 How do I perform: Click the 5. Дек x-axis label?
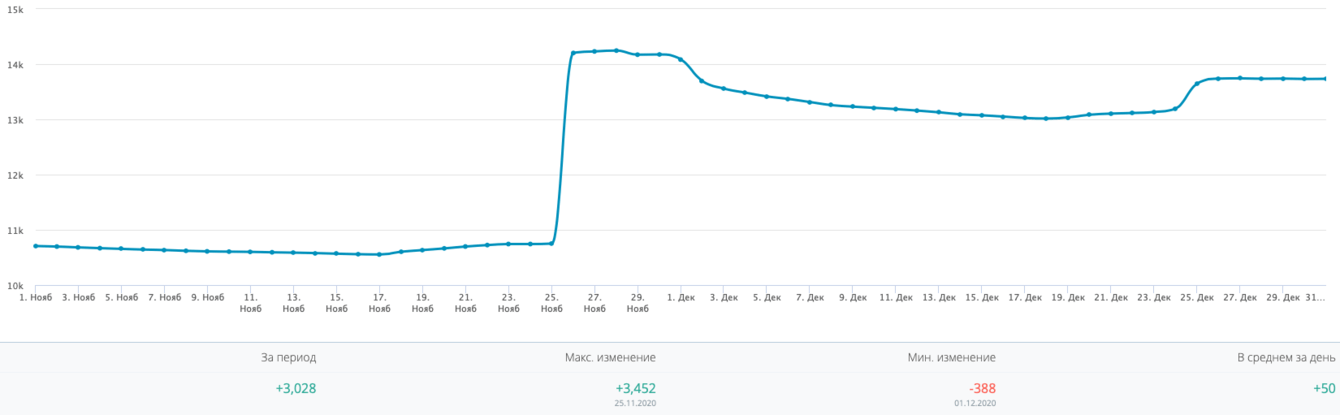click(767, 297)
